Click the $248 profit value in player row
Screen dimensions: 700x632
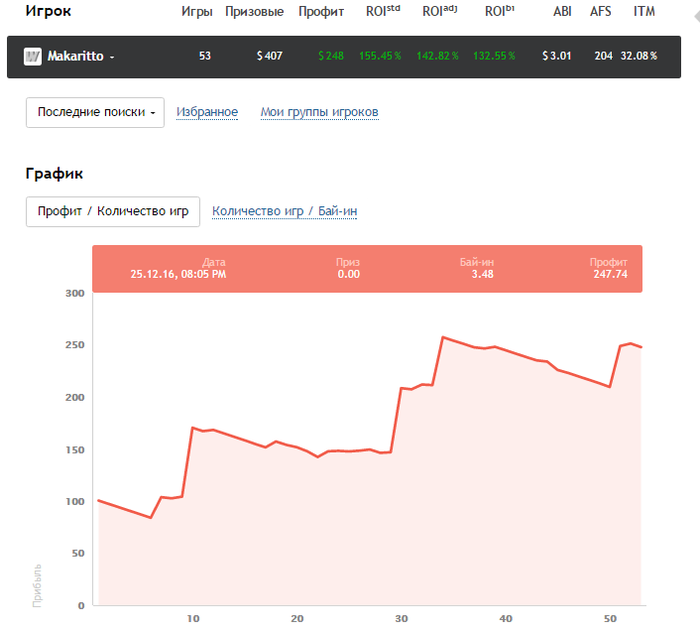click(x=331, y=56)
